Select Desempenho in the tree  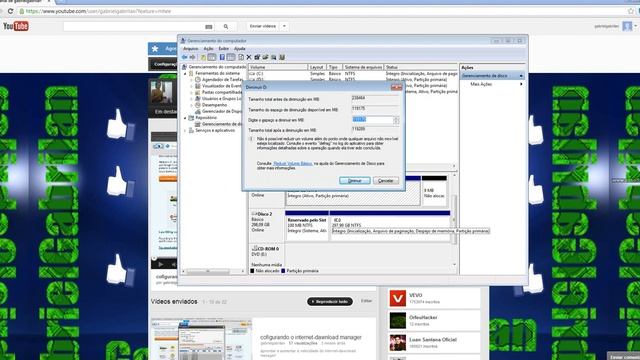214,105
